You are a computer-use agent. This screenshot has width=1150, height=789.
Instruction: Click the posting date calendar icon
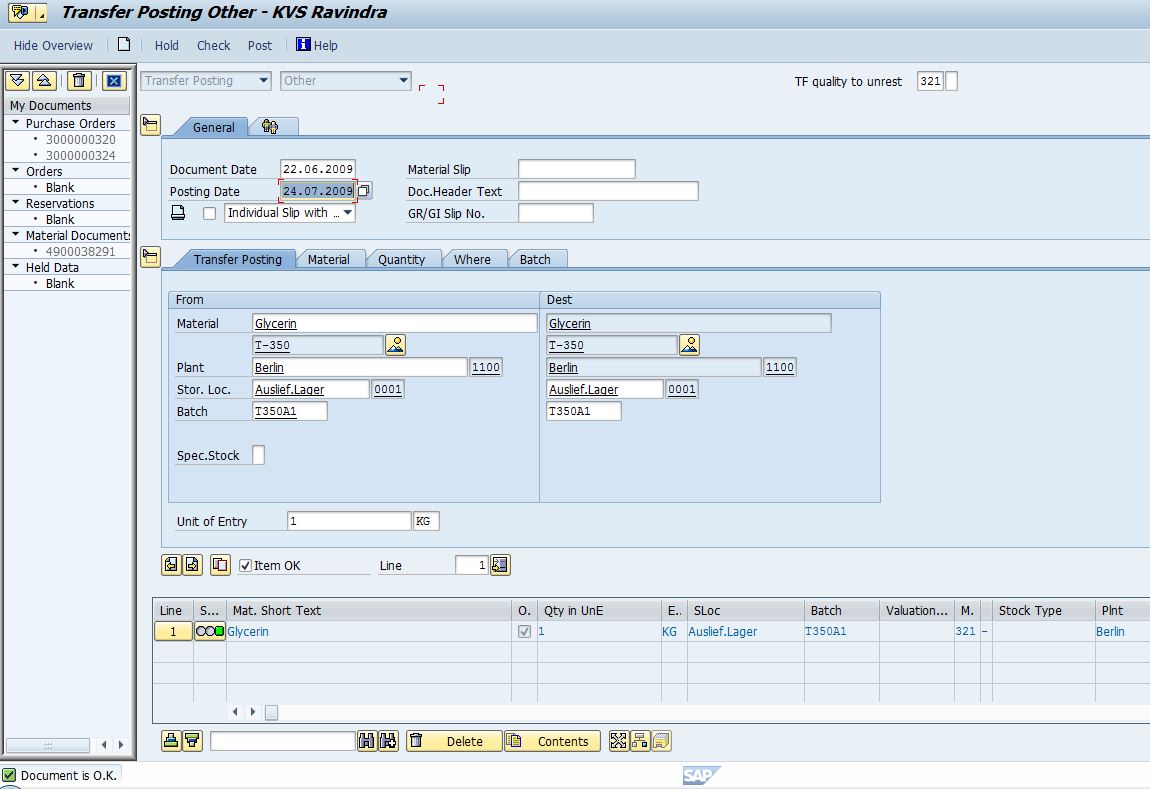(365, 190)
